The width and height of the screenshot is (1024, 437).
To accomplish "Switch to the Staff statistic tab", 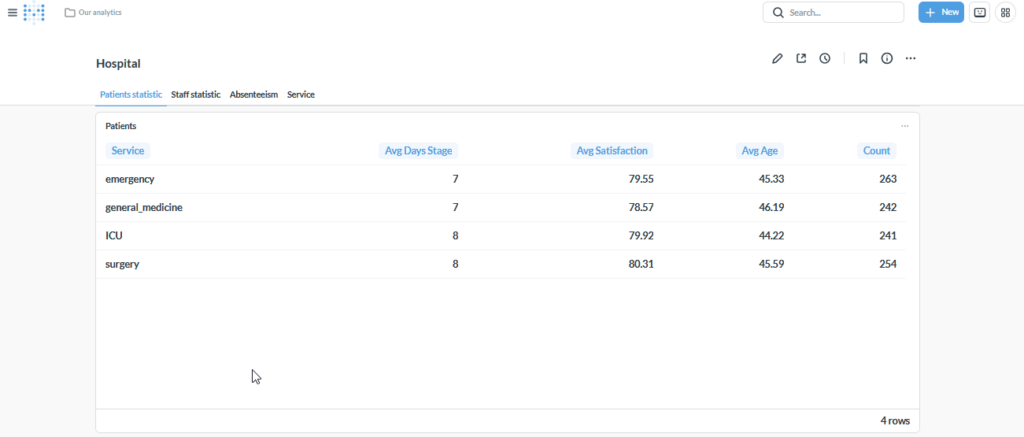I will click(196, 95).
